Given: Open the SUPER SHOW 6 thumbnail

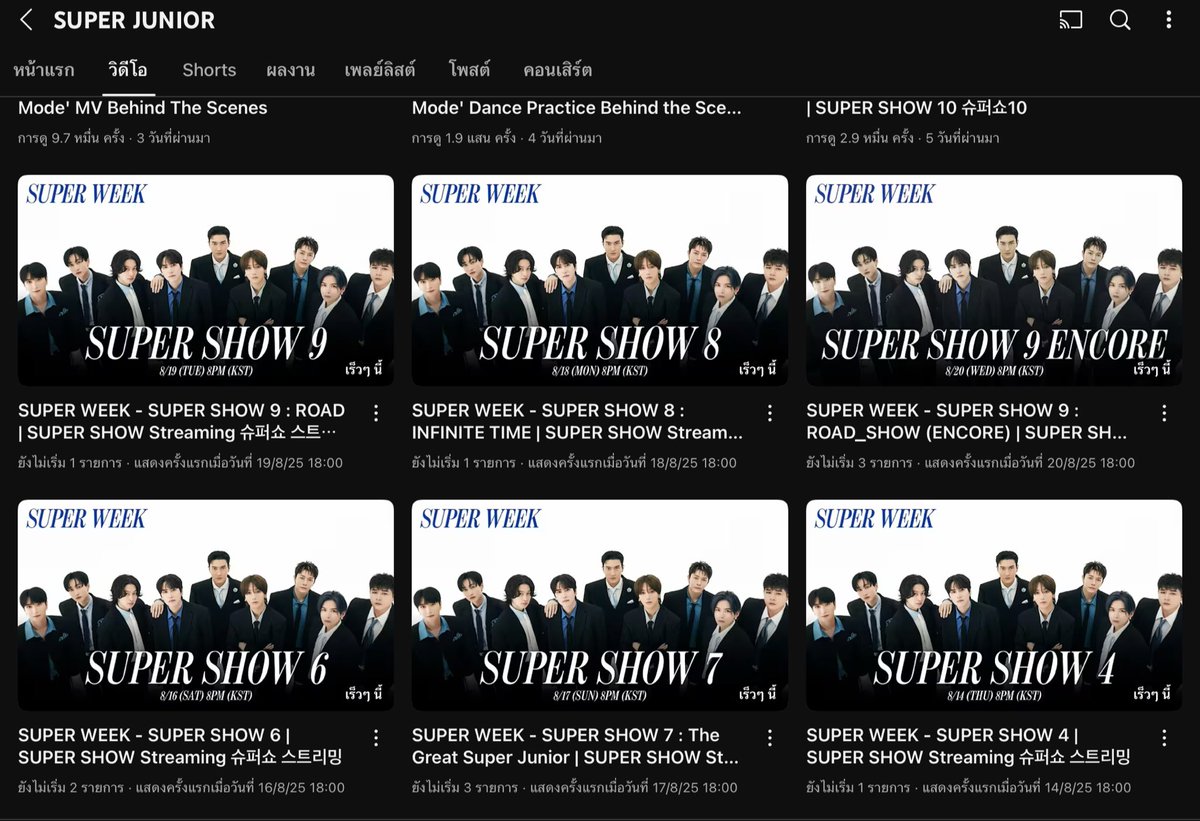Looking at the screenshot, I should tap(206, 605).
